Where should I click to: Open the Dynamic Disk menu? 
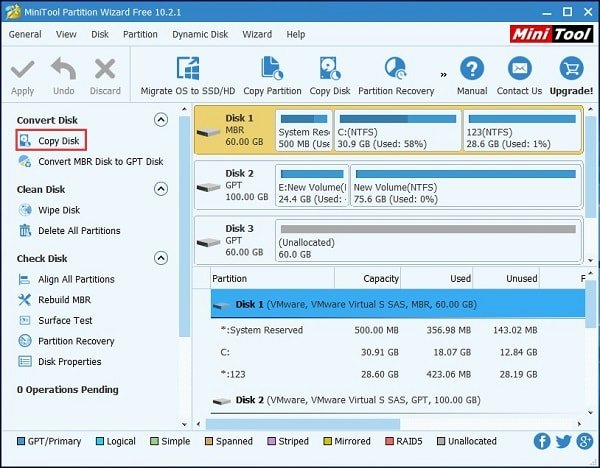pos(200,34)
